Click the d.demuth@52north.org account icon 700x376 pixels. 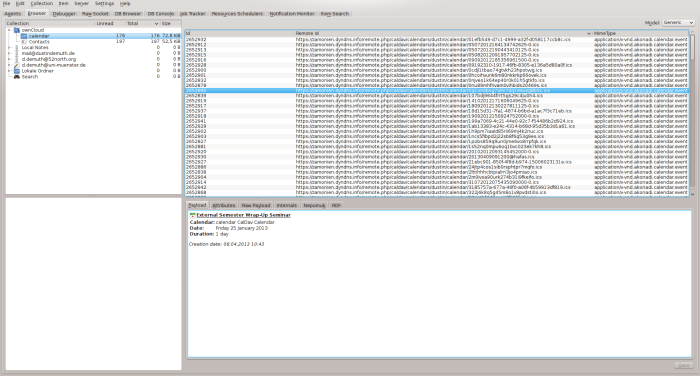tap(17, 59)
